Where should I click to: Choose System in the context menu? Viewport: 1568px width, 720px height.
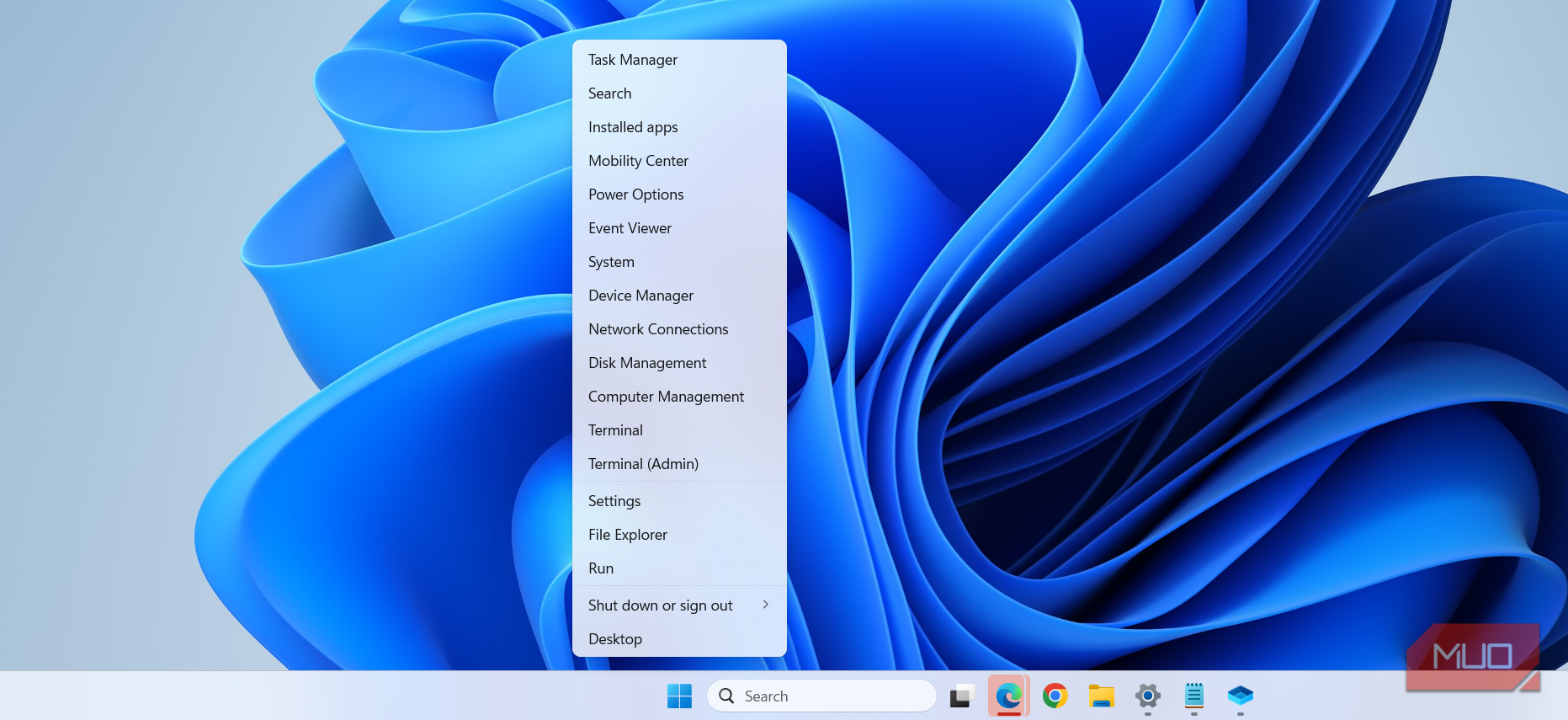pos(679,262)
